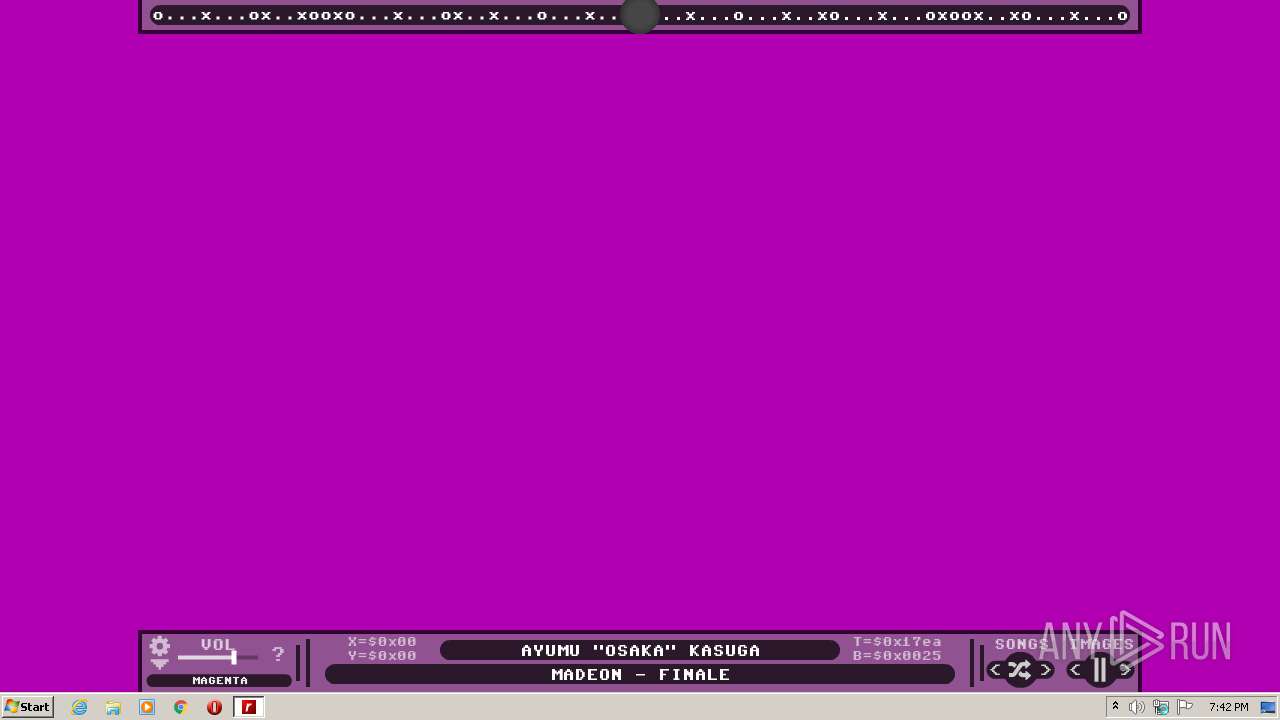Image resolution: width=1280 pixels, height=720 pixels.
Task: Toggle the images pause button
Action: pos(1100,670)
